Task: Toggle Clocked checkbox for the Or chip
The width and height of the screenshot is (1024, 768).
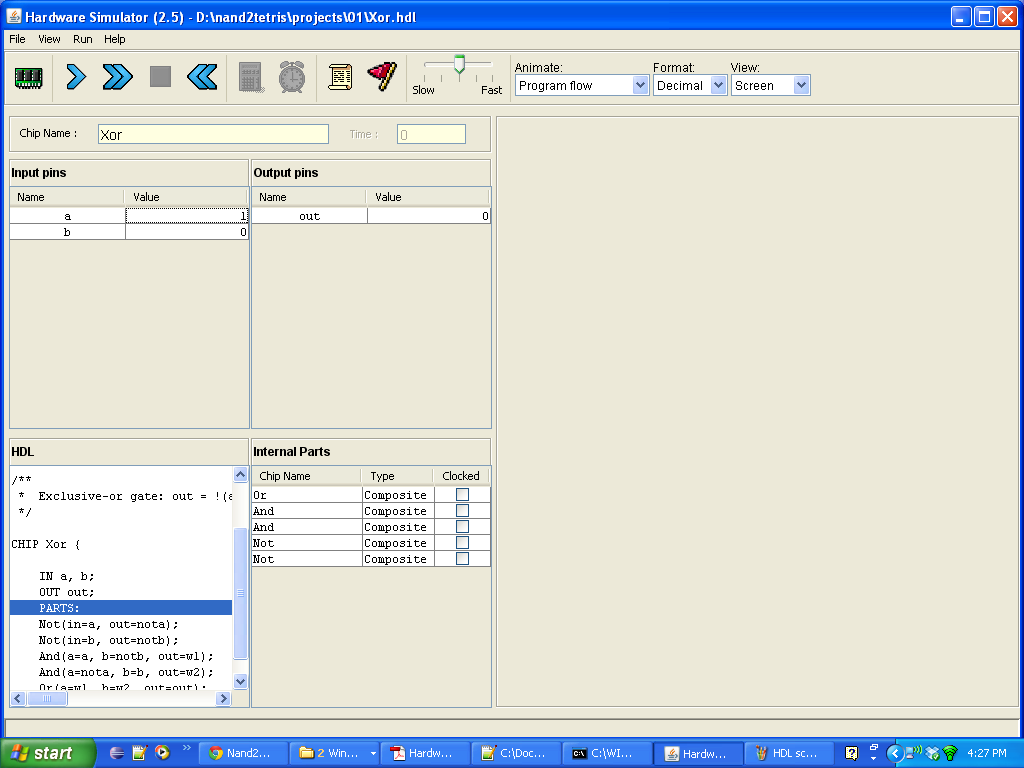Action: 462,495
